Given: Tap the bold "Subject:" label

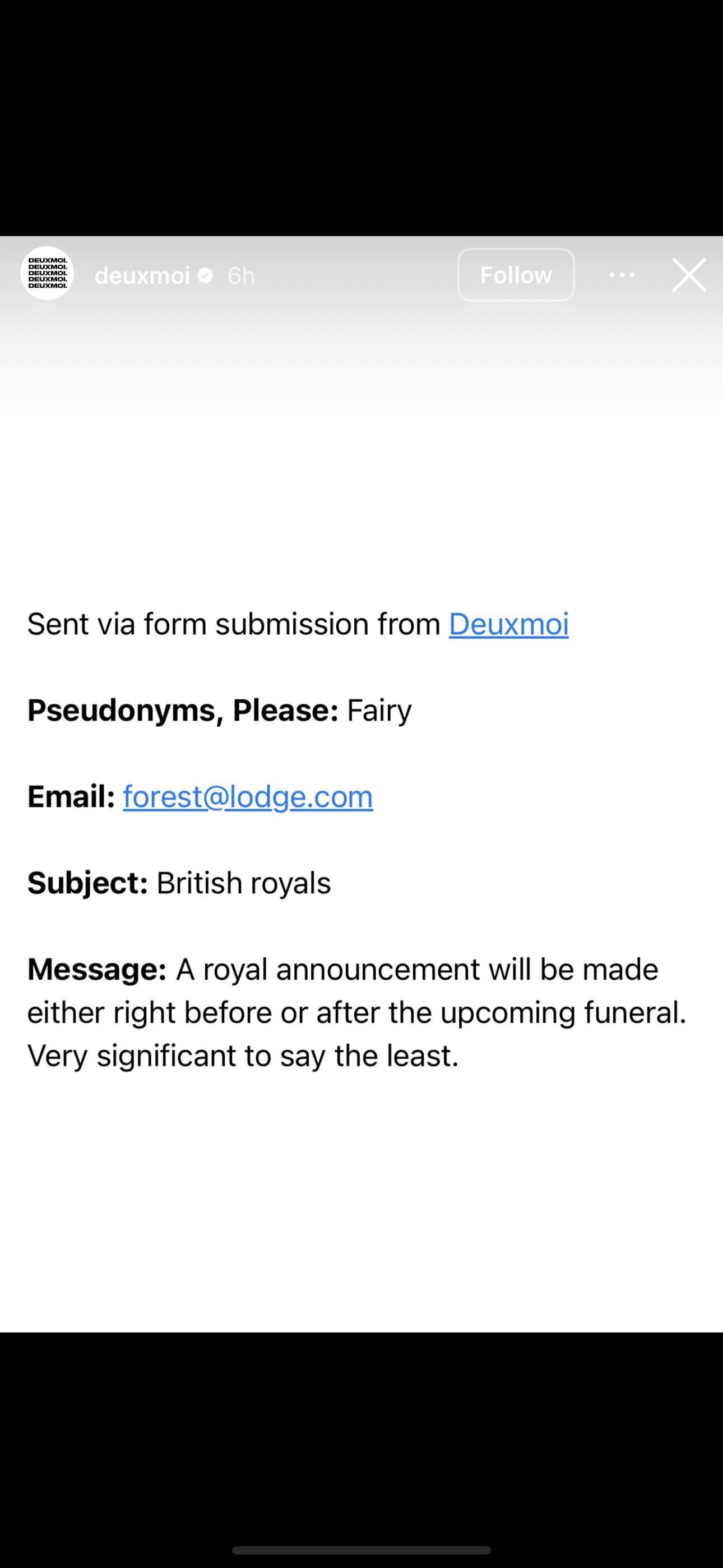Looking at the screenshot, I should [87, 883].
